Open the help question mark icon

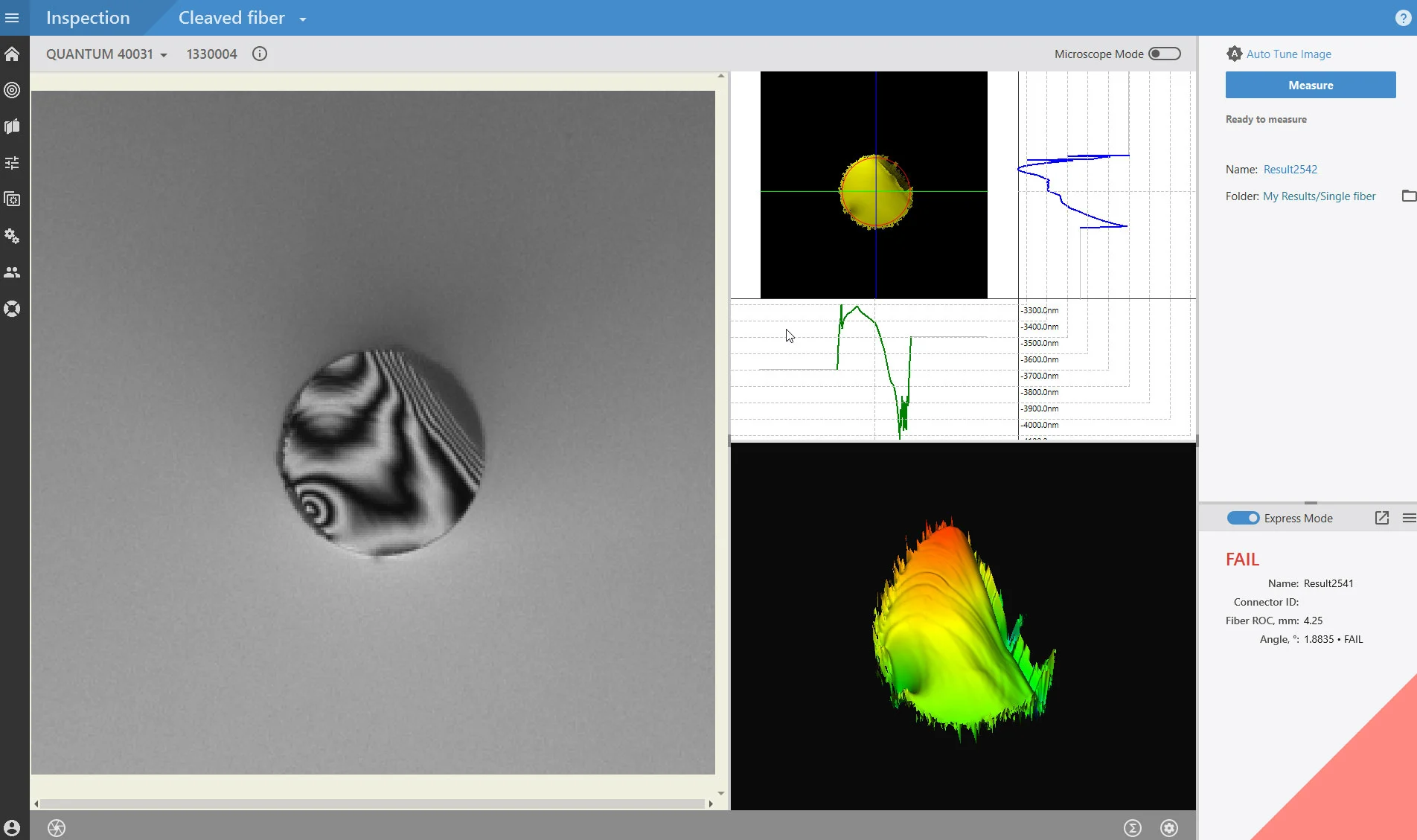1403,18
